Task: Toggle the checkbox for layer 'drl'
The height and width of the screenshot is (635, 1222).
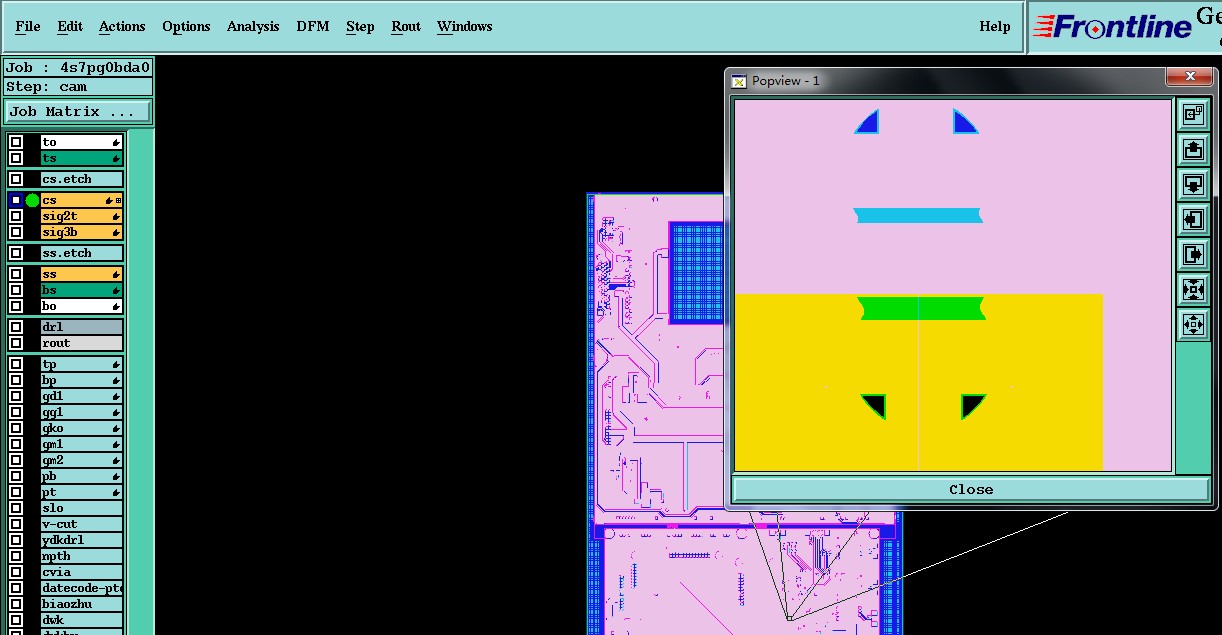Action: coord(16,327)
